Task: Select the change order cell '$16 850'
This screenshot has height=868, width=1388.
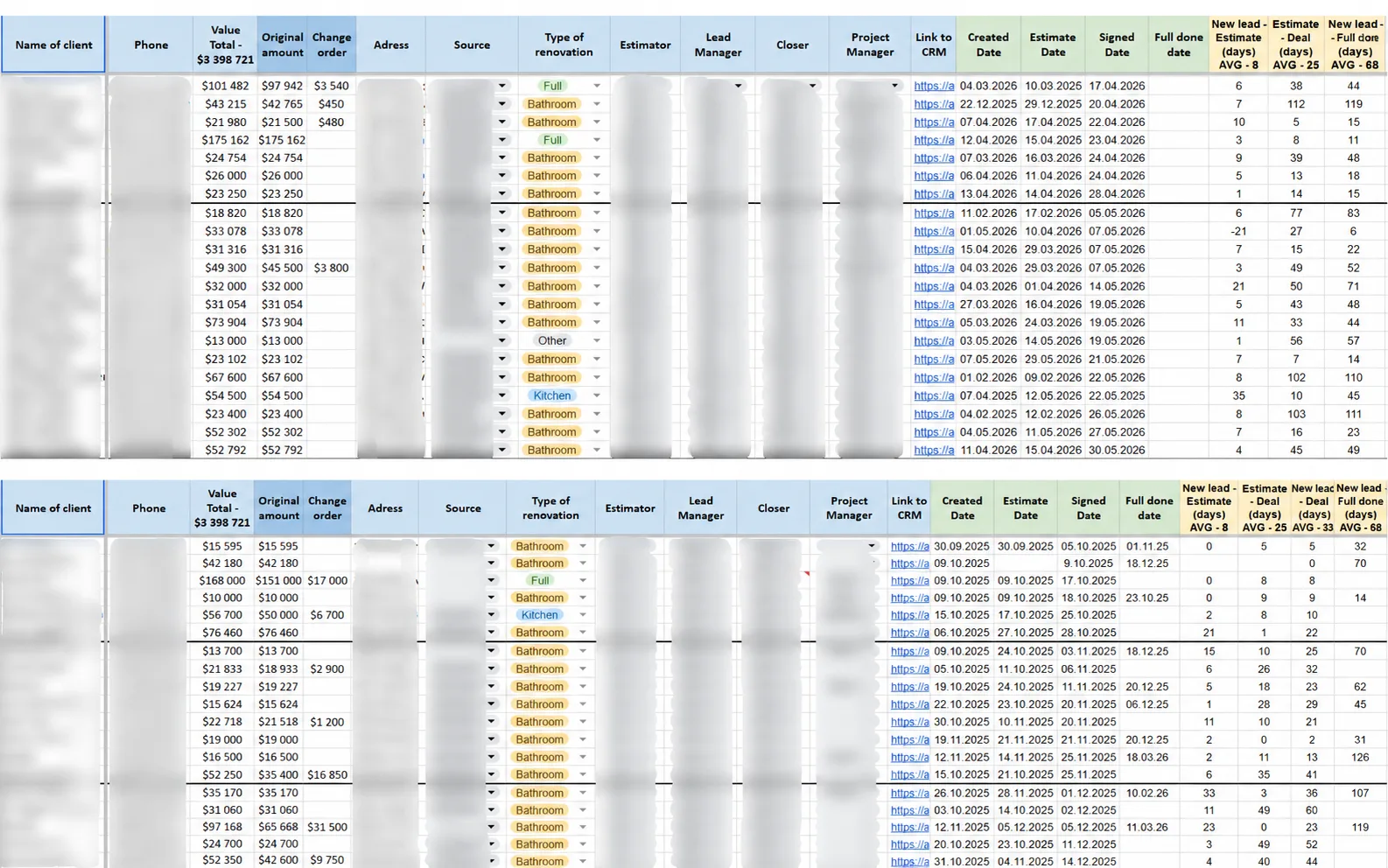Action: coord(327,774)
